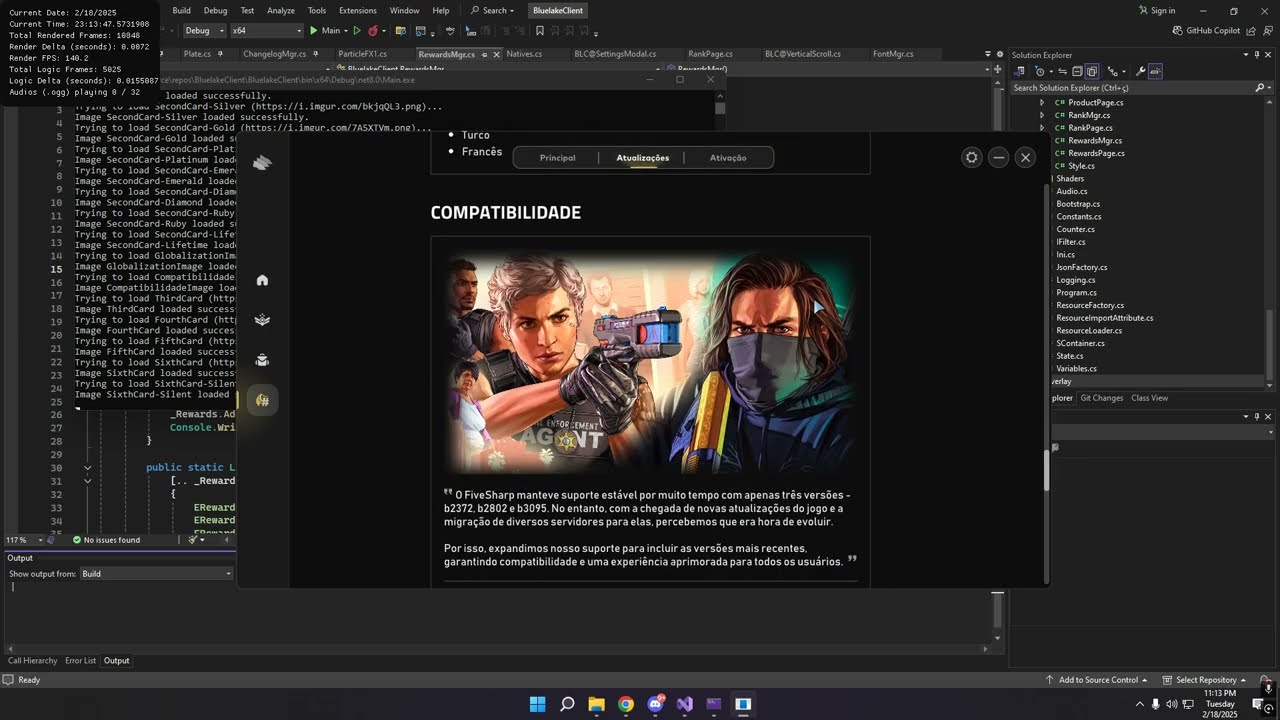
Task: Open the stacked layers icon in the Bluelake sidebar
Action: tap(262, 320)
